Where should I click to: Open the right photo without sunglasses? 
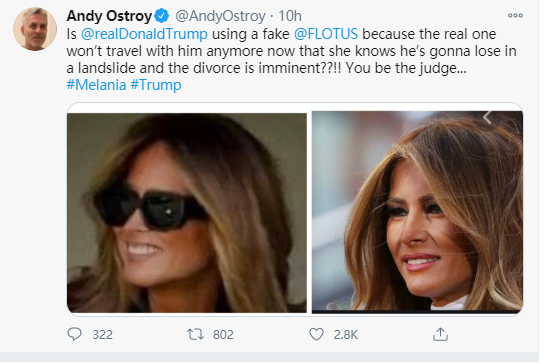pyautogui.click(x=417, y=211)
